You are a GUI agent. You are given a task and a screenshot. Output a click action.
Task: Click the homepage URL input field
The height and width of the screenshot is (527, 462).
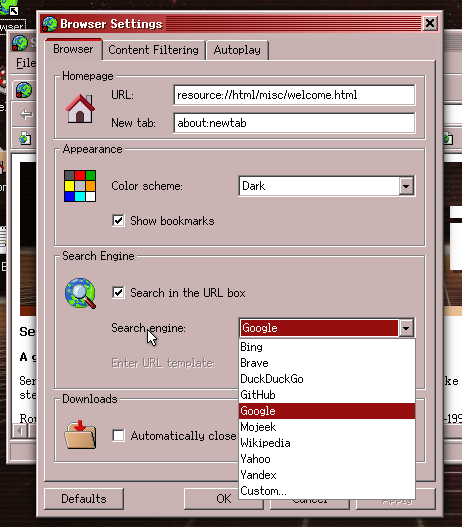pos(294,95)
